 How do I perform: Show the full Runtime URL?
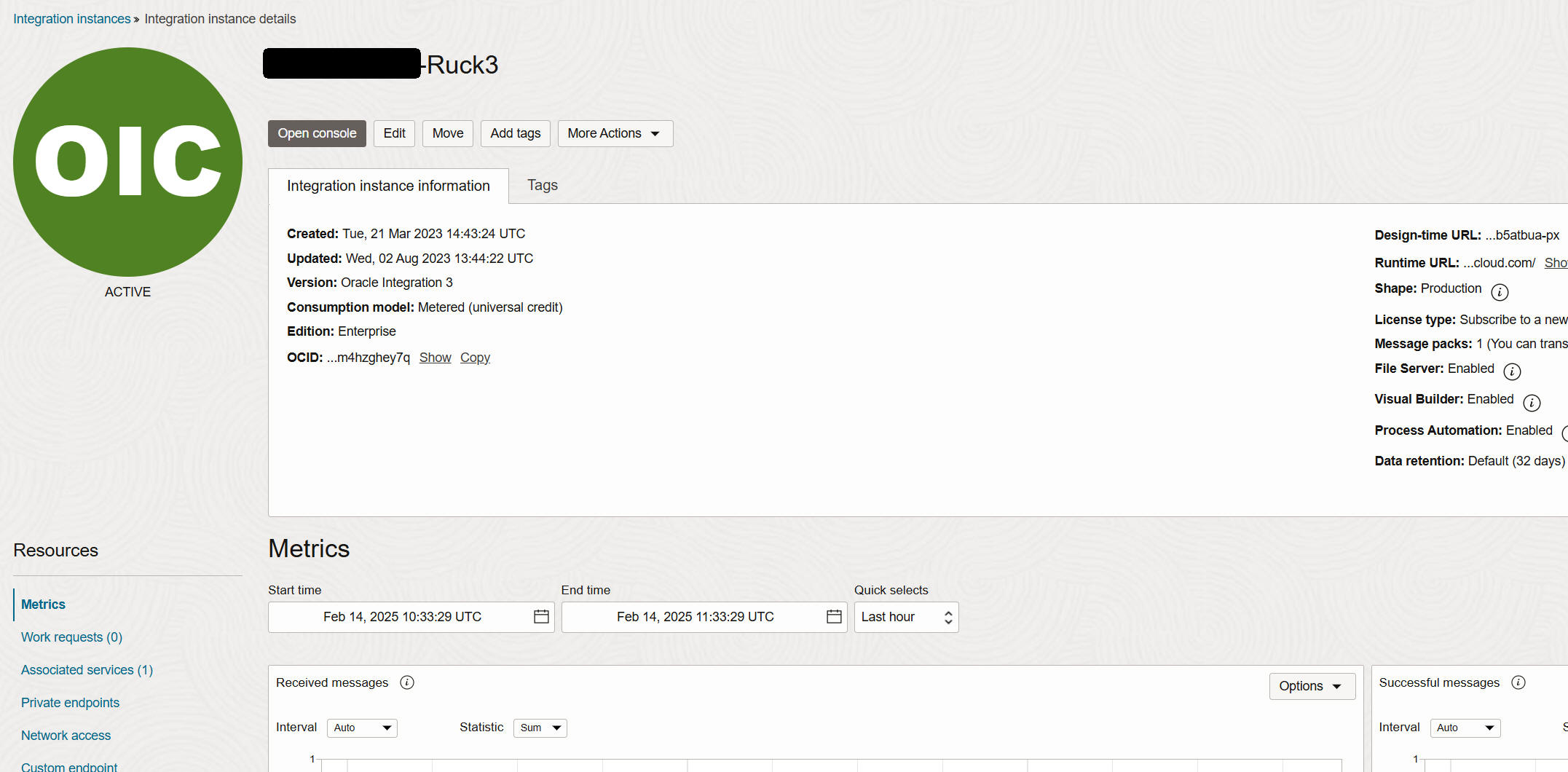coord(1556,263)
